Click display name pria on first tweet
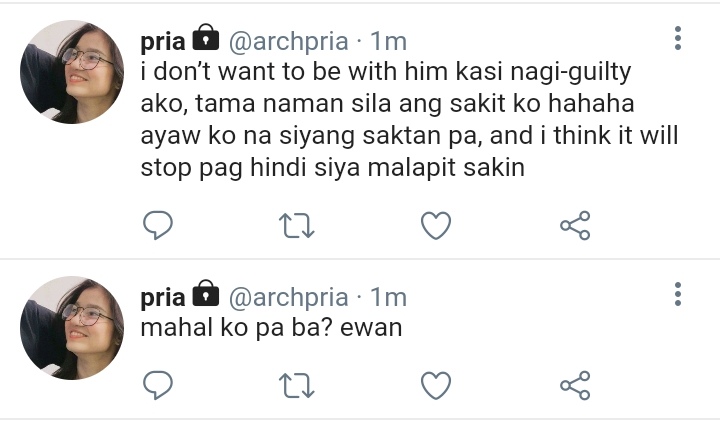 point(163,42)
